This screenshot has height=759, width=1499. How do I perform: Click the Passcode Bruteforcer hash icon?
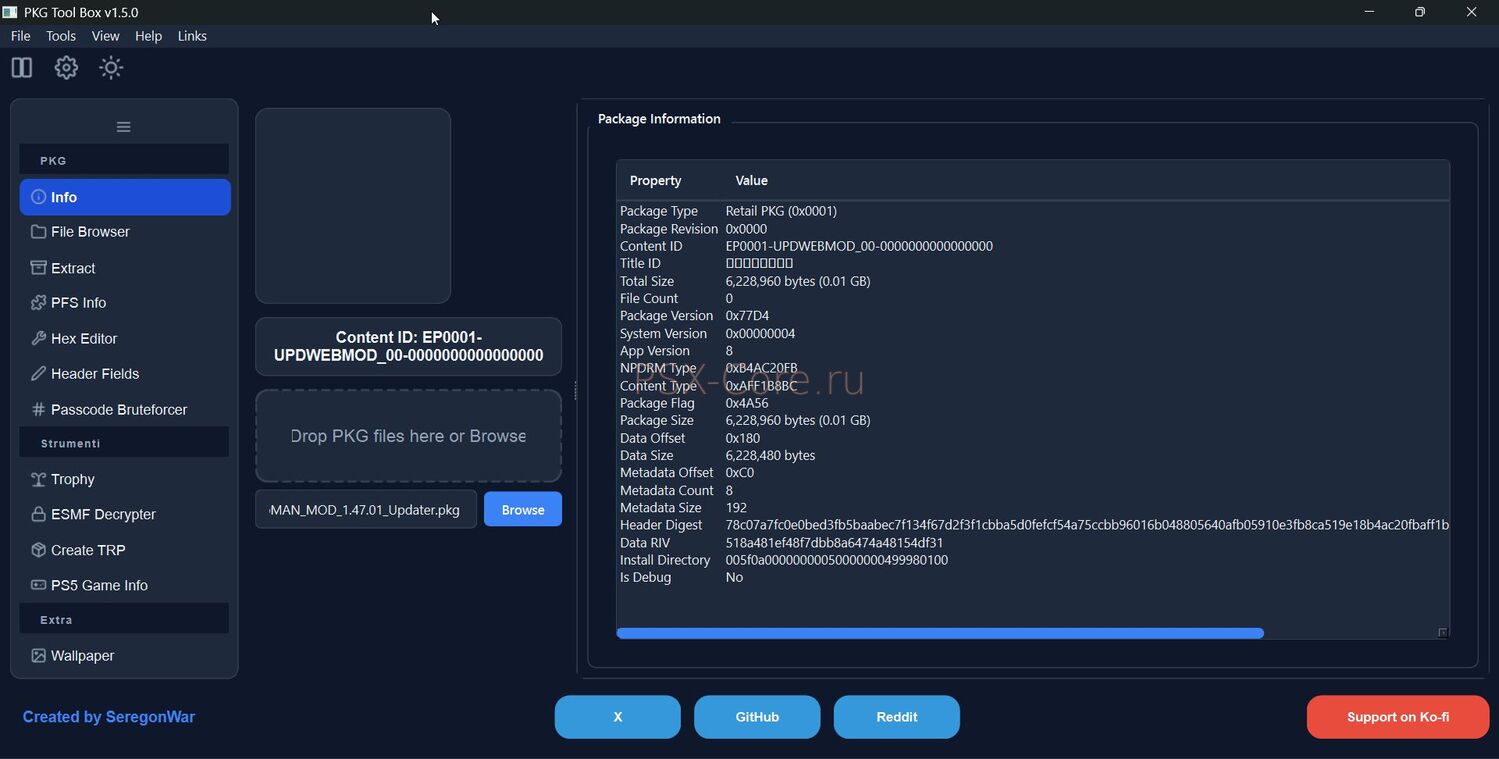click(38, 409)
